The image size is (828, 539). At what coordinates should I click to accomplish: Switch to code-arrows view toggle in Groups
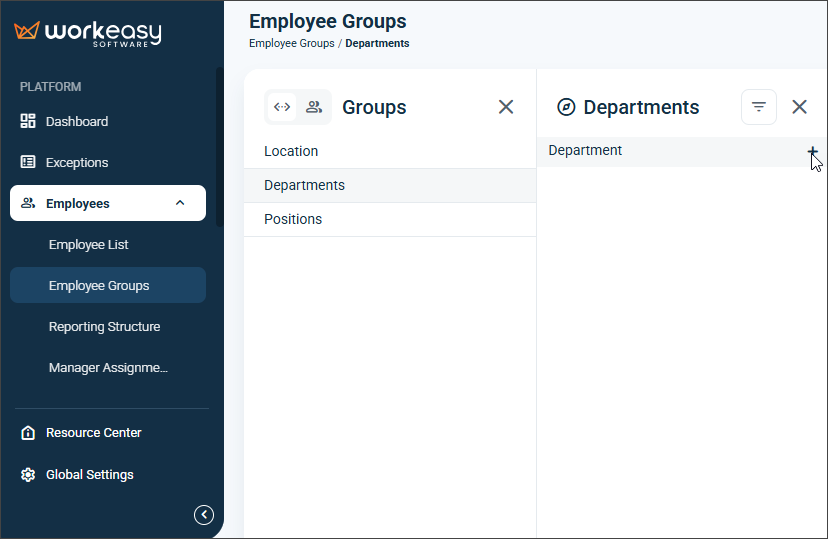tap(282, 107)
